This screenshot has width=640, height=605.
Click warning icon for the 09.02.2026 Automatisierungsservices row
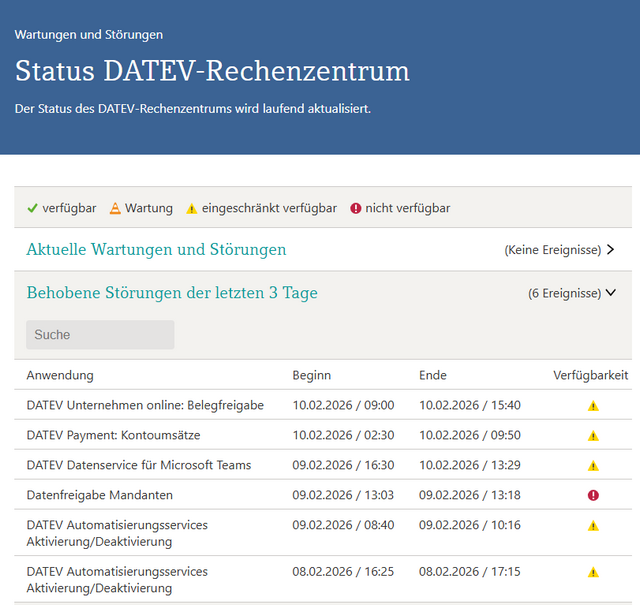pyautogui.click(x=593, y=525)
